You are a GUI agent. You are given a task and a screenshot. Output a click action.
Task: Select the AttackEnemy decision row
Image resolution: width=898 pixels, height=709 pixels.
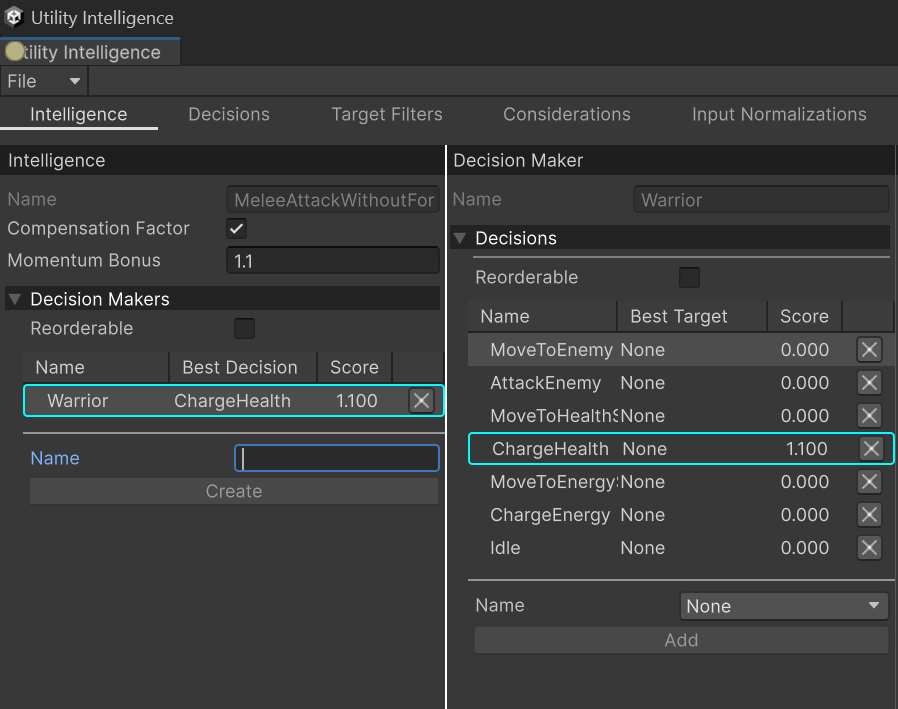[x=681, y=383]
